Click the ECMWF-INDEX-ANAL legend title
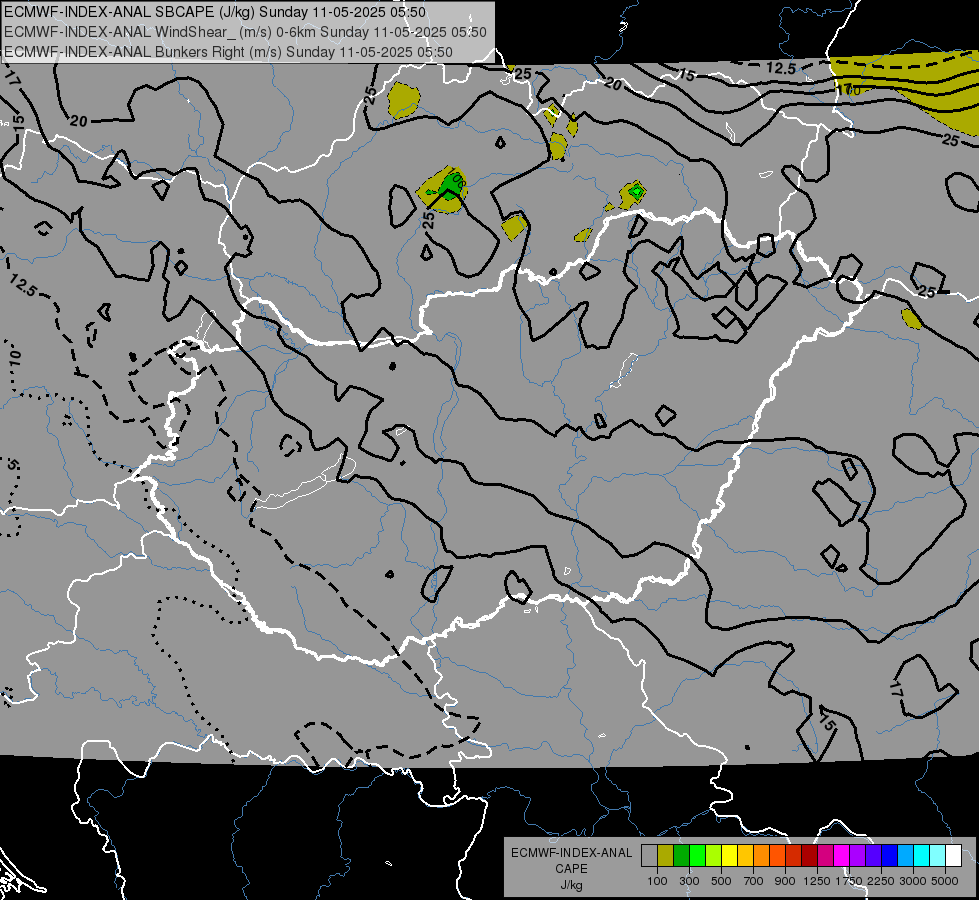This screenshot has height=900, width=979. pyautogui.click(x=571, y=853)
